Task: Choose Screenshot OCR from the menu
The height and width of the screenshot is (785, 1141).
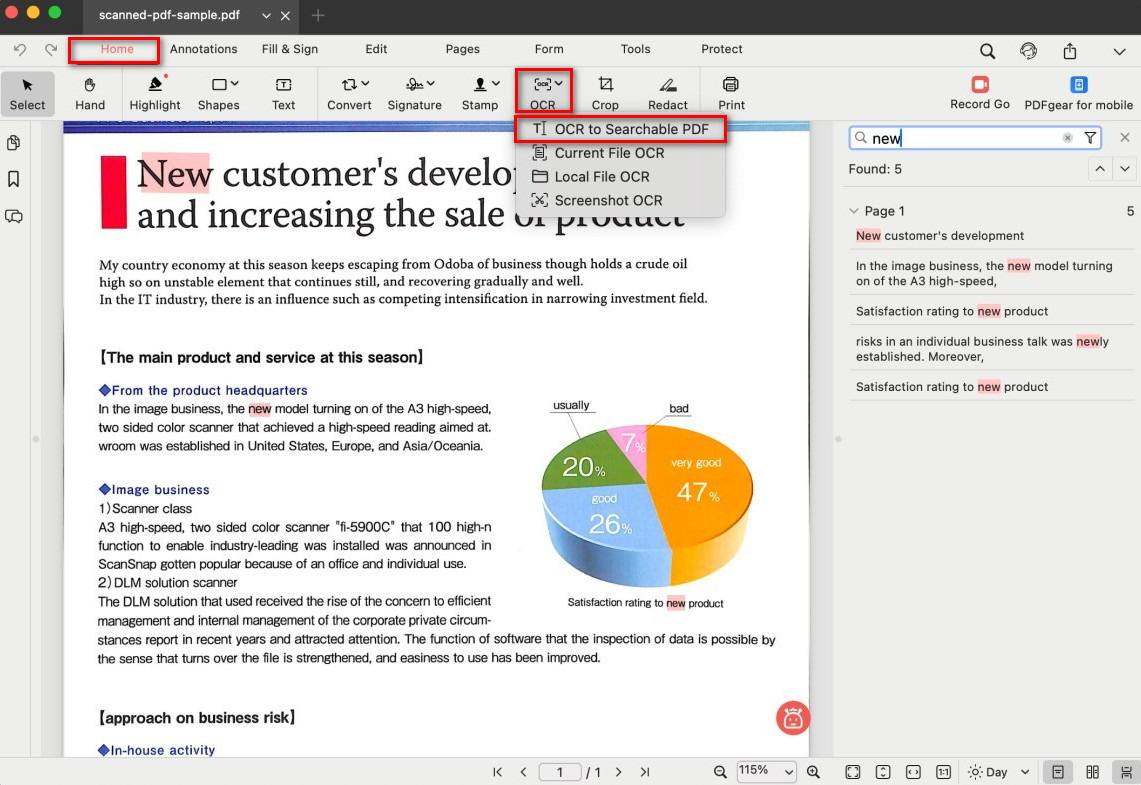Action: coord(608,200)
